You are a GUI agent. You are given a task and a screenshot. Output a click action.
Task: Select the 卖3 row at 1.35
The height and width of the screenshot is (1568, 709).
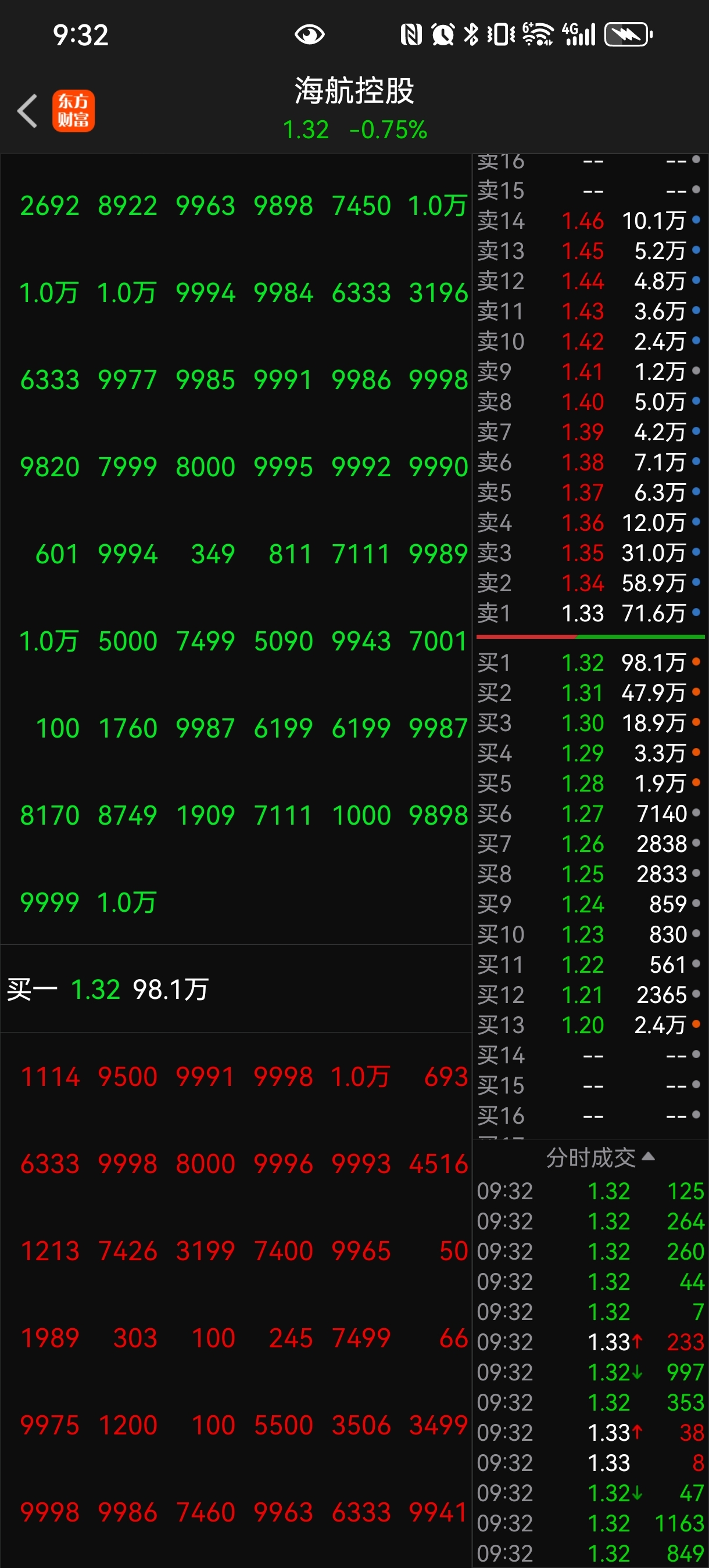[590, 553]
